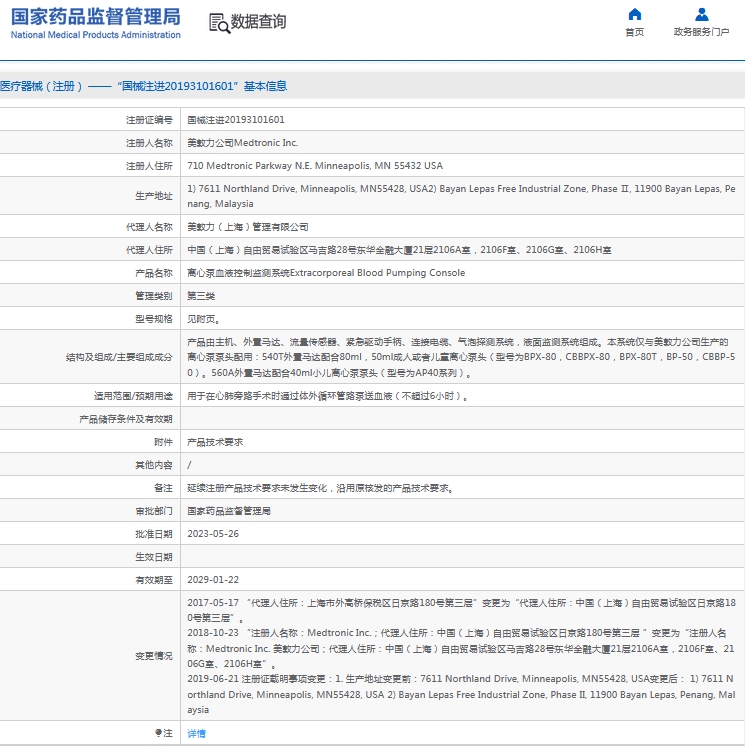The width and height of the screenshot is (745, 749).
Task: Click the 7611 Northland Drive production address
Action: pos(461,196)
